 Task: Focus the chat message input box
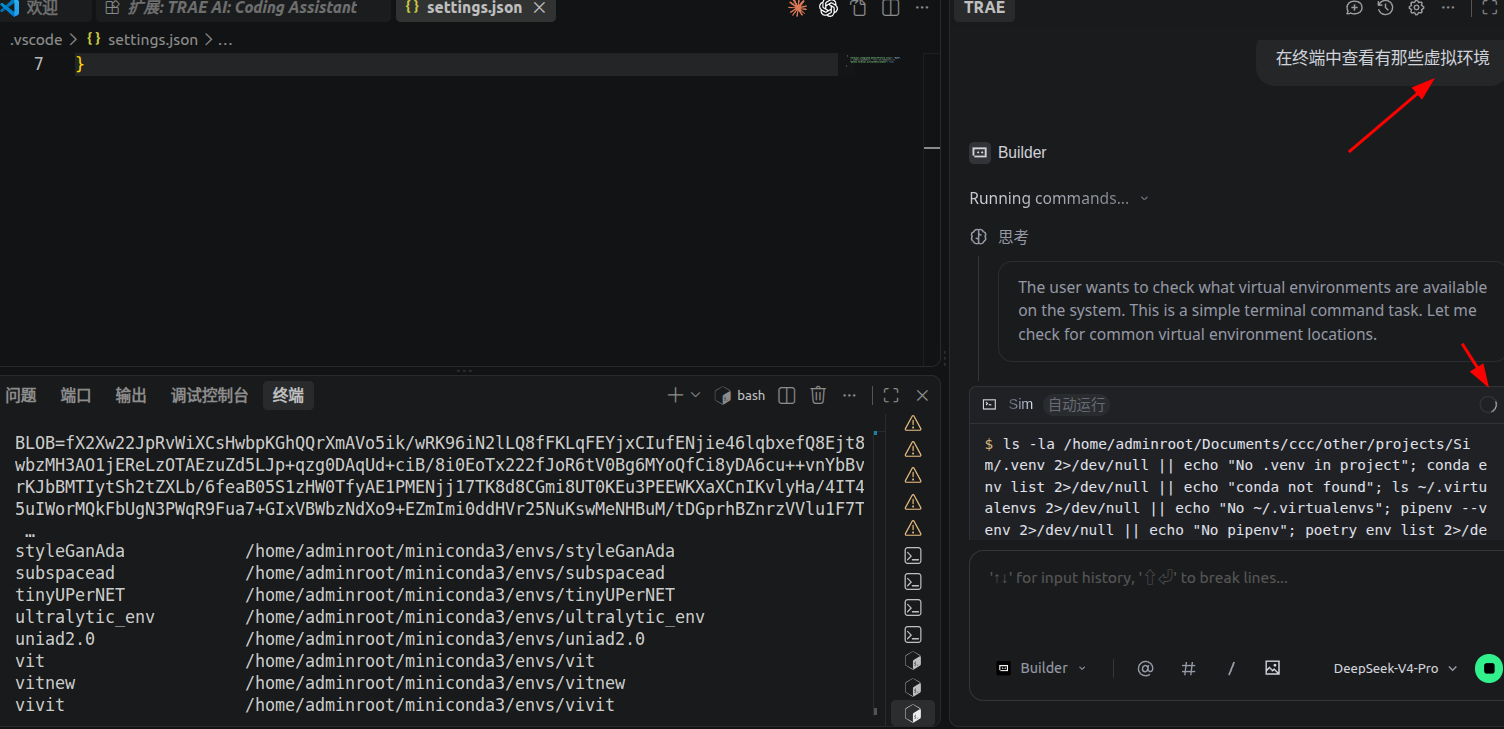(x=1236, y=578)
